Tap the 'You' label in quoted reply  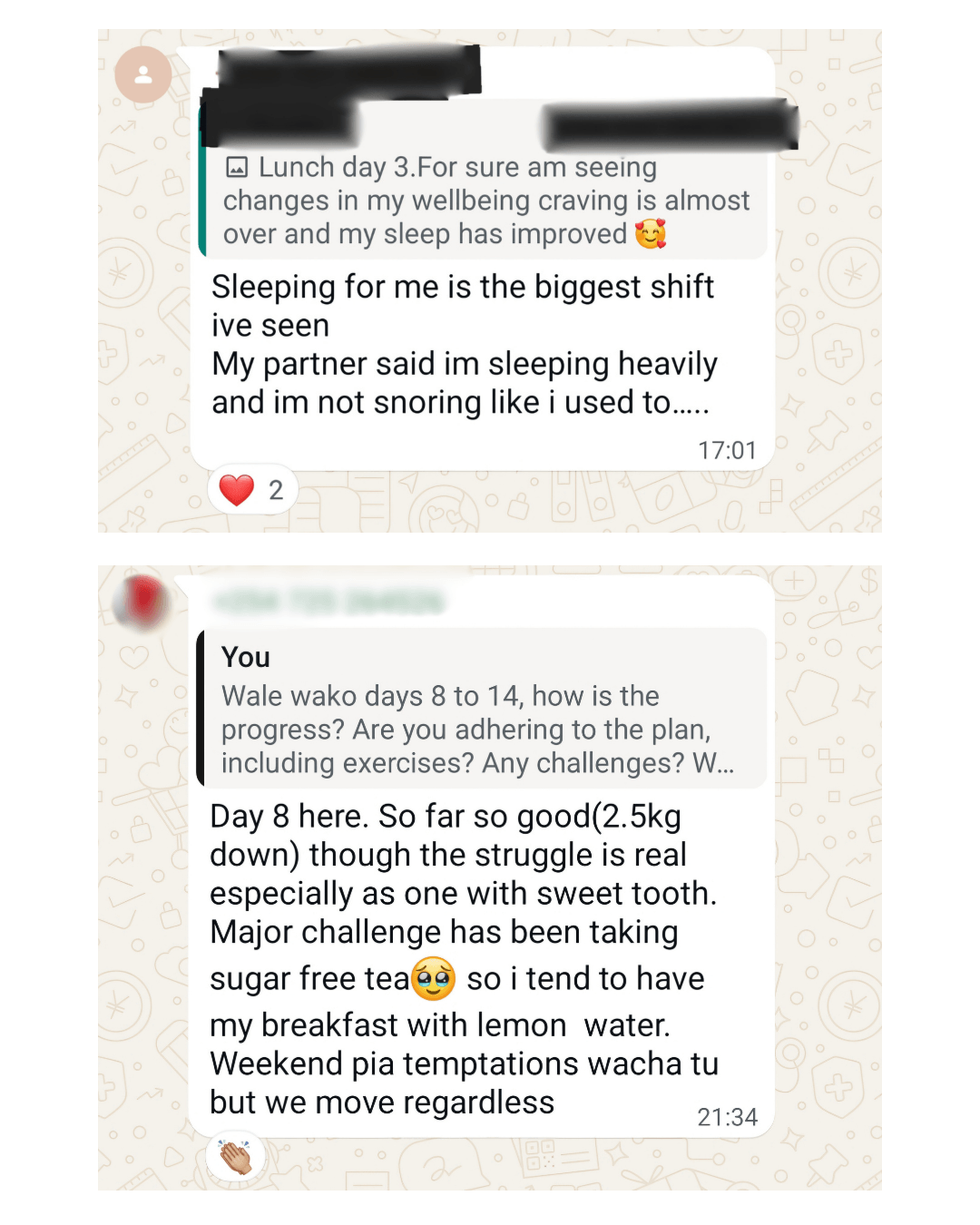coord(246,657)
